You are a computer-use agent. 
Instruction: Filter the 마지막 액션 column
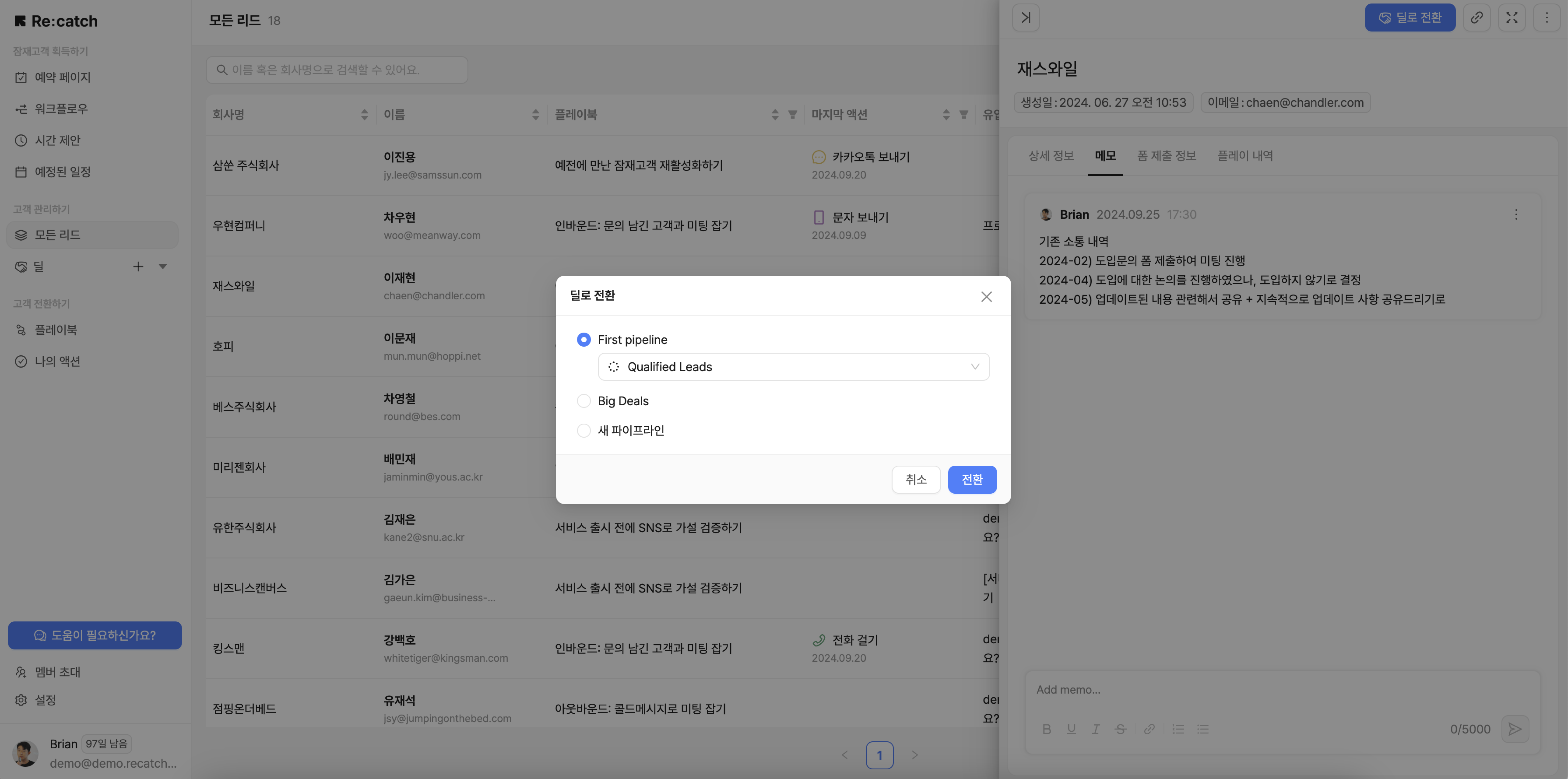click(x=963, y=114)
